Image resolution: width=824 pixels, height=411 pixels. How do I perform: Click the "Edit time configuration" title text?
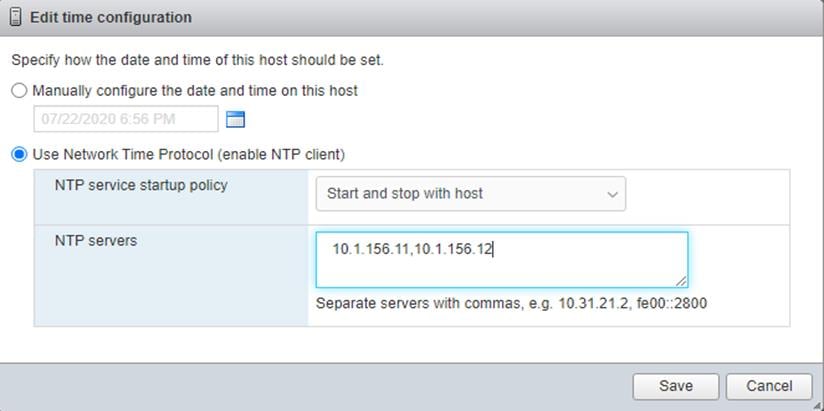(x=111, y=17)
